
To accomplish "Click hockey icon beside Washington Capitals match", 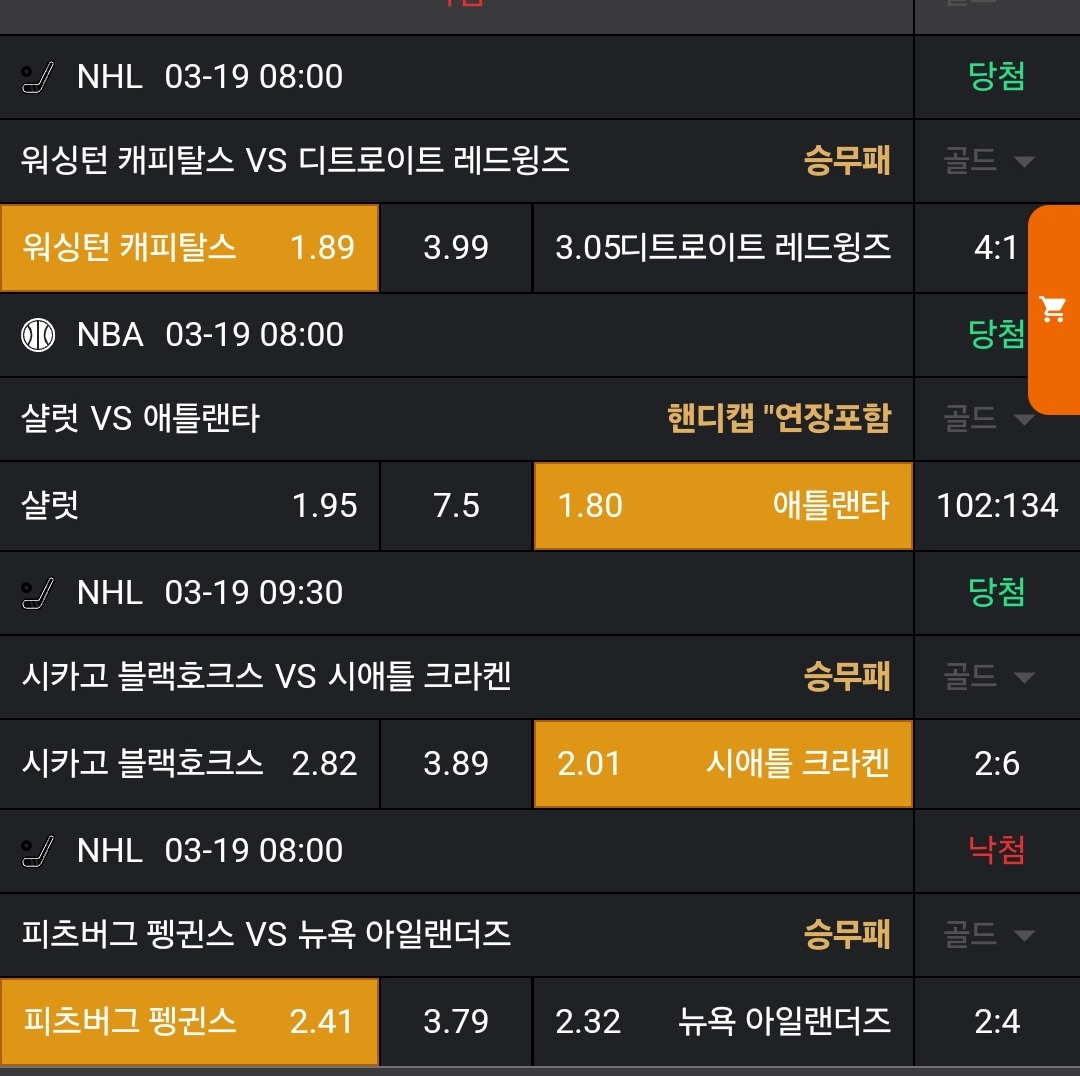I will tap(38, 77).
